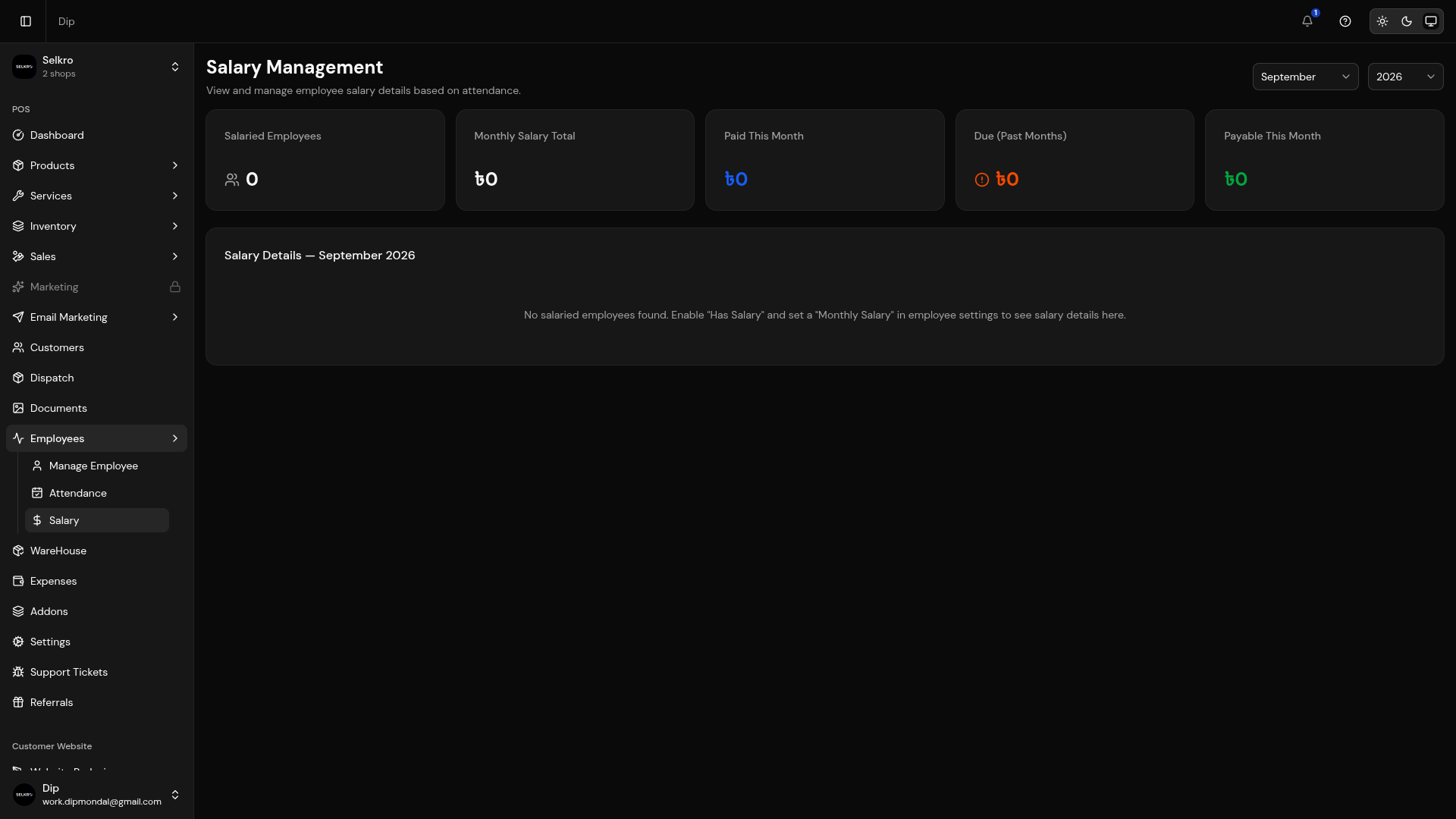Select system theme monitor icon
Screen dimensions: 1456x819
pos(1431,21)
